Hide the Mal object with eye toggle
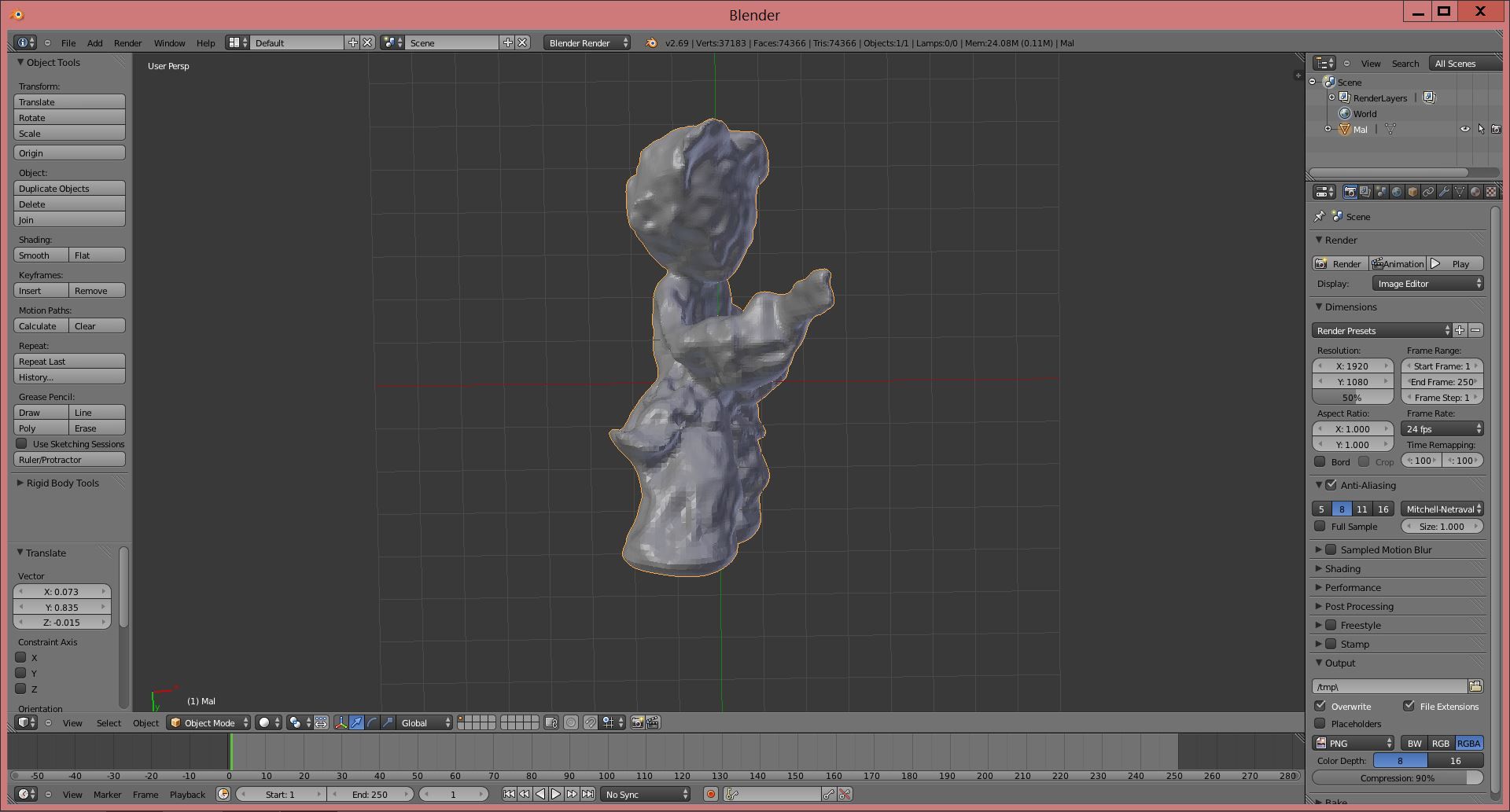This screenshot has height=812, width=1510. coord(1464,129)
